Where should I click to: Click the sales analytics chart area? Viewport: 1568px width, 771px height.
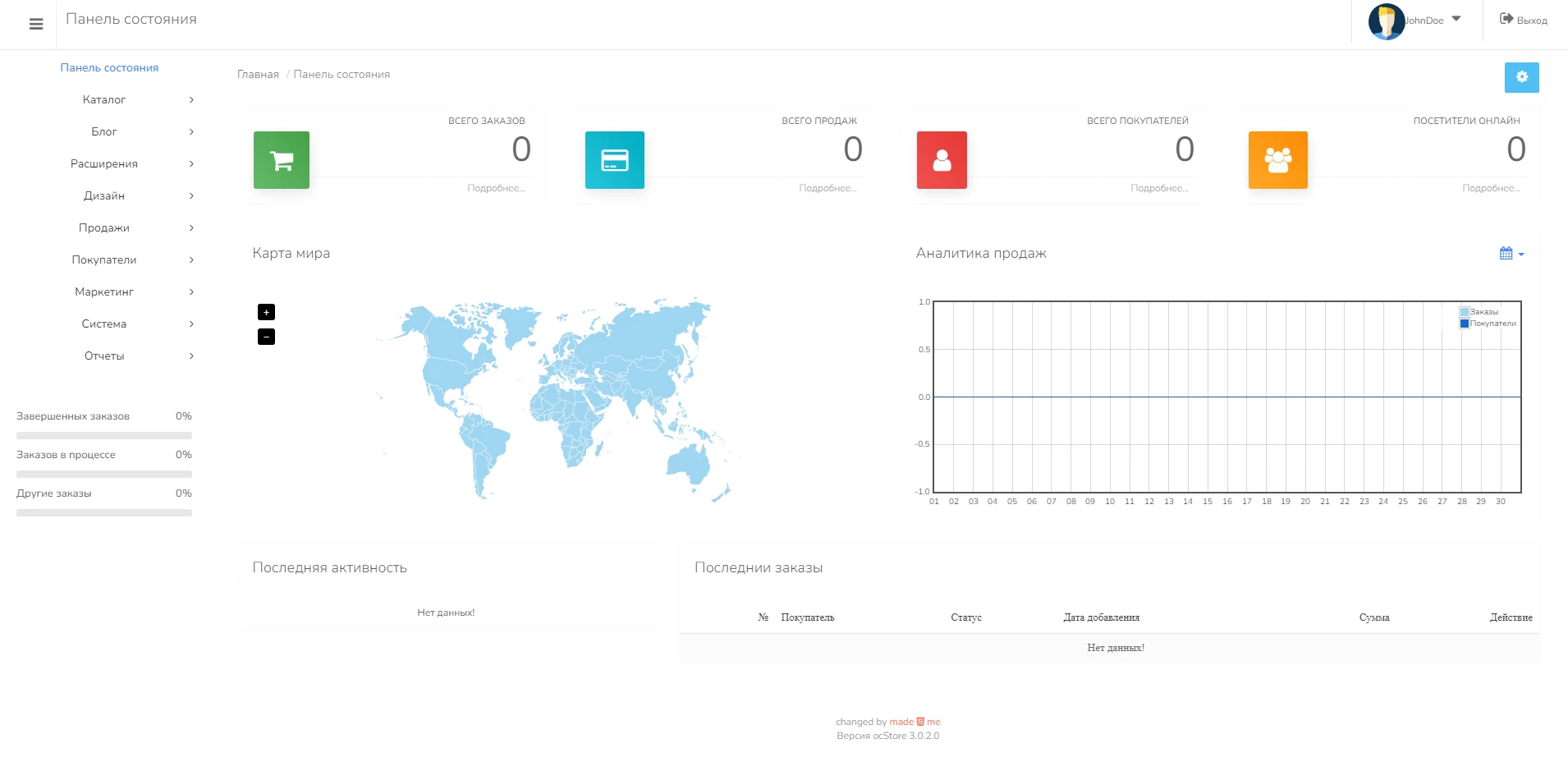1227,397
